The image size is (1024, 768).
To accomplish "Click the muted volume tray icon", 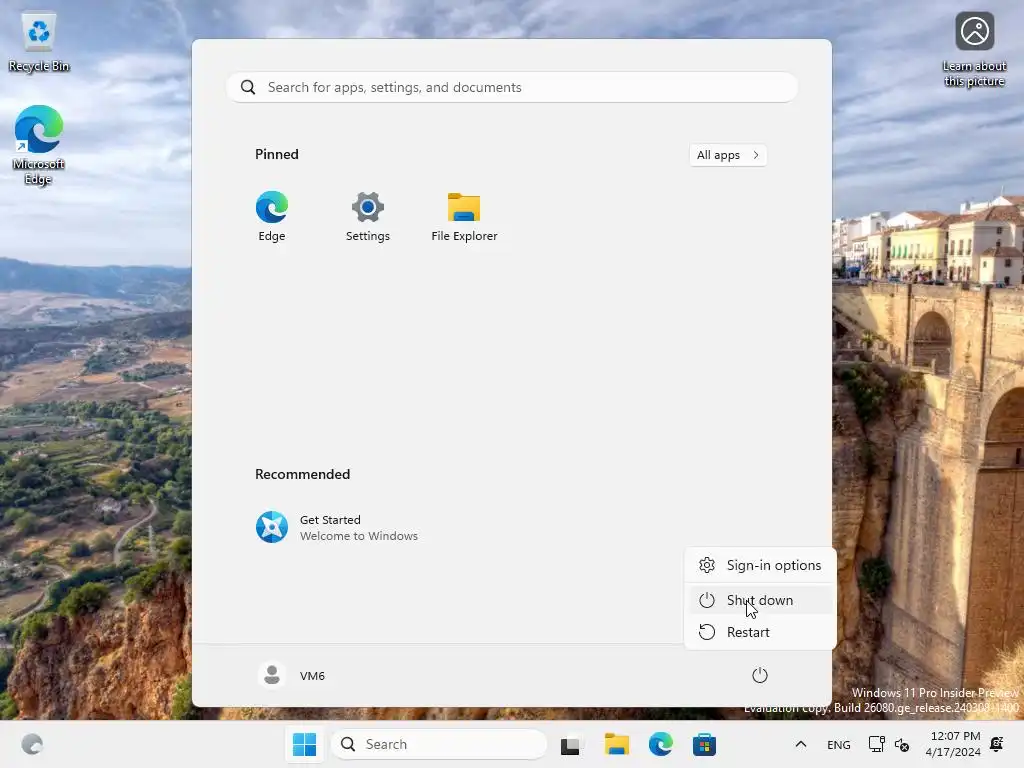I will 902,745.
